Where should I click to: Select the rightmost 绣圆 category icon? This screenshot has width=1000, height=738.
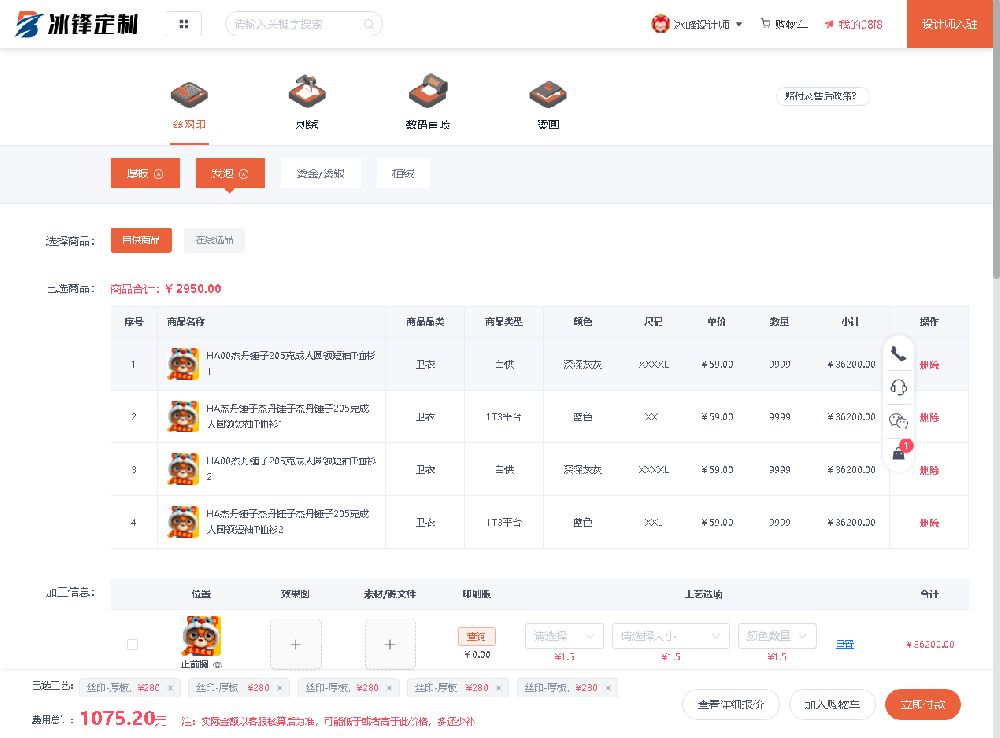(x=548, y=94)
